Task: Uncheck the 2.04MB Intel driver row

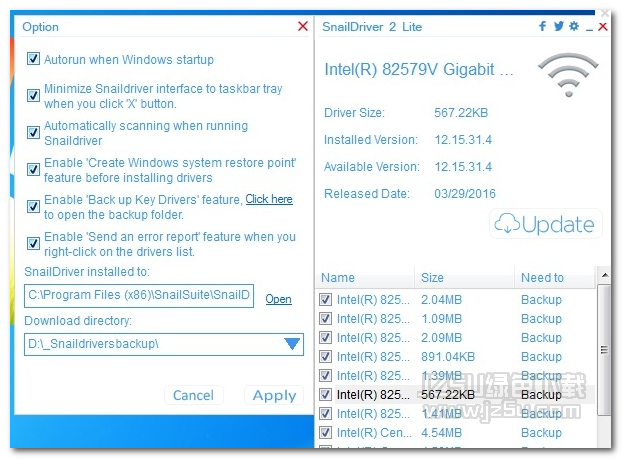Action: click(326, 300)
